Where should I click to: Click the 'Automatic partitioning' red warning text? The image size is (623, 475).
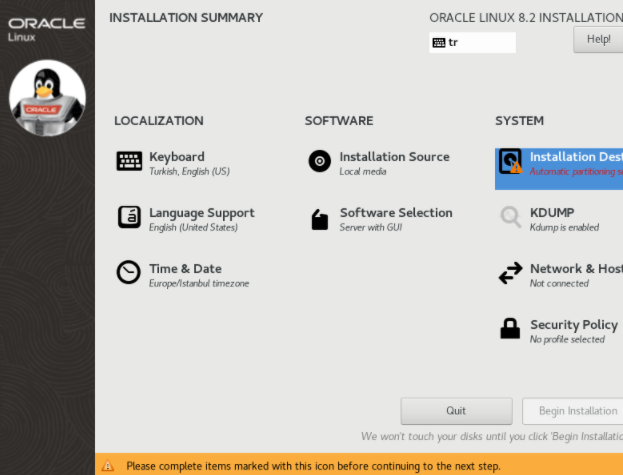[576, 172]
